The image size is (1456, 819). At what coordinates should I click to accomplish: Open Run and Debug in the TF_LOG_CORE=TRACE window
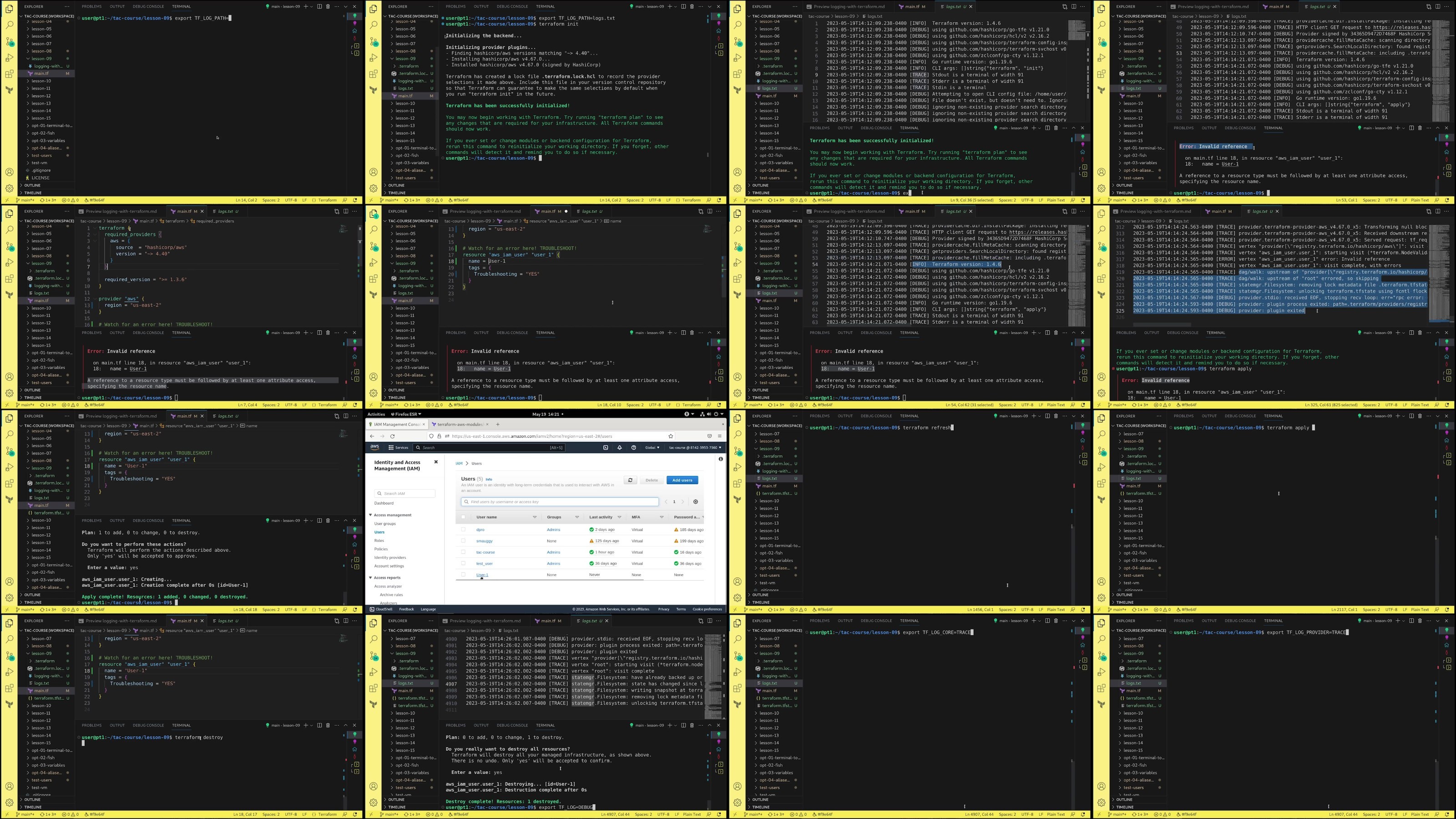tap(738, 672)
